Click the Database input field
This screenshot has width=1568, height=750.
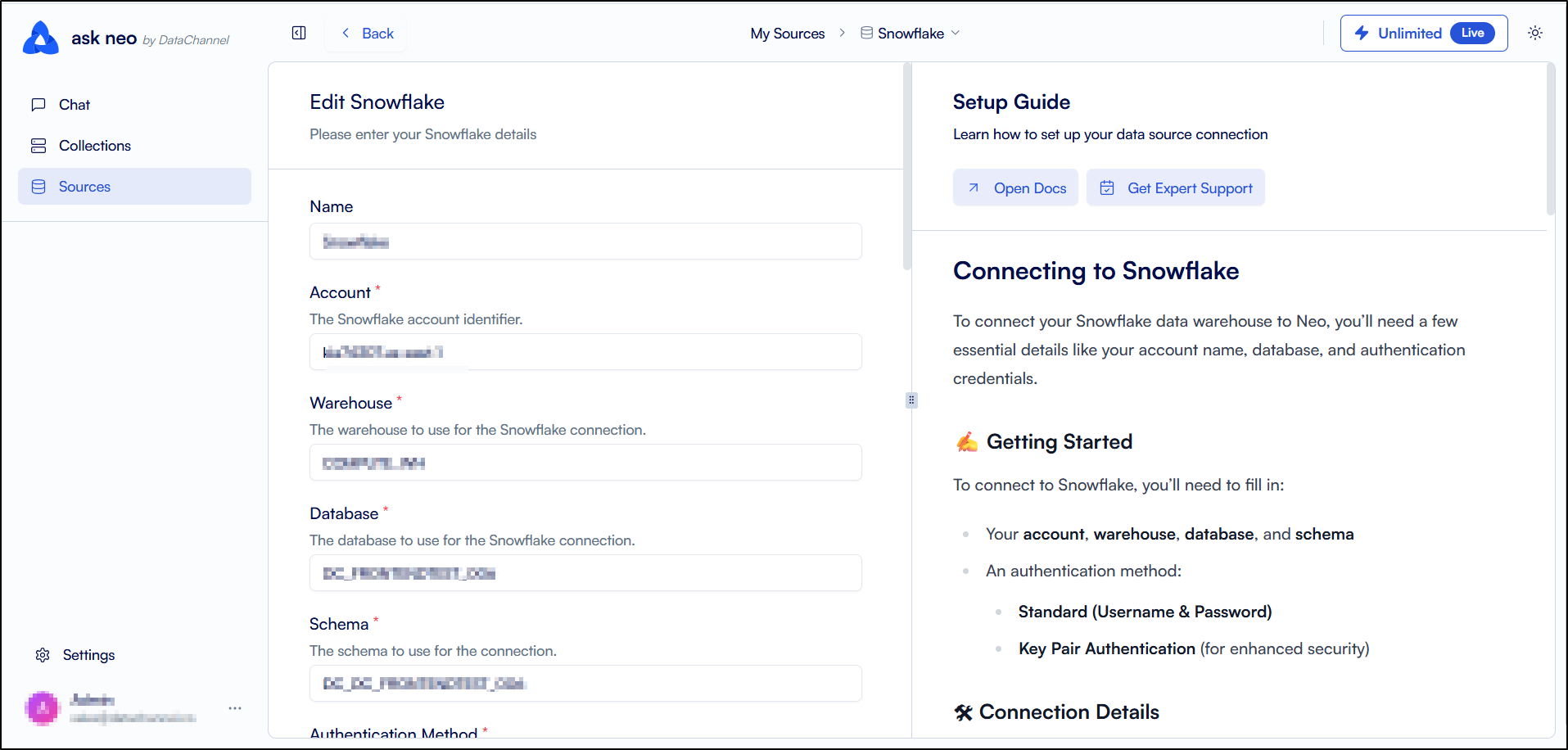click(x=585, y=573)
